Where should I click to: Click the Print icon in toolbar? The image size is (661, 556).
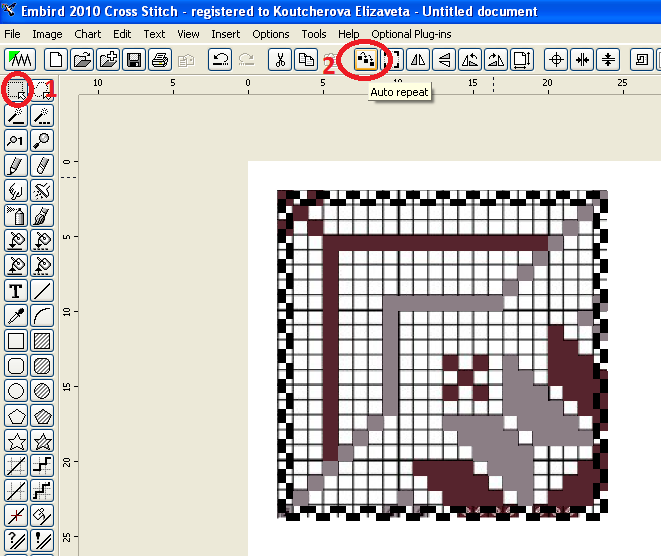point(159,60)
